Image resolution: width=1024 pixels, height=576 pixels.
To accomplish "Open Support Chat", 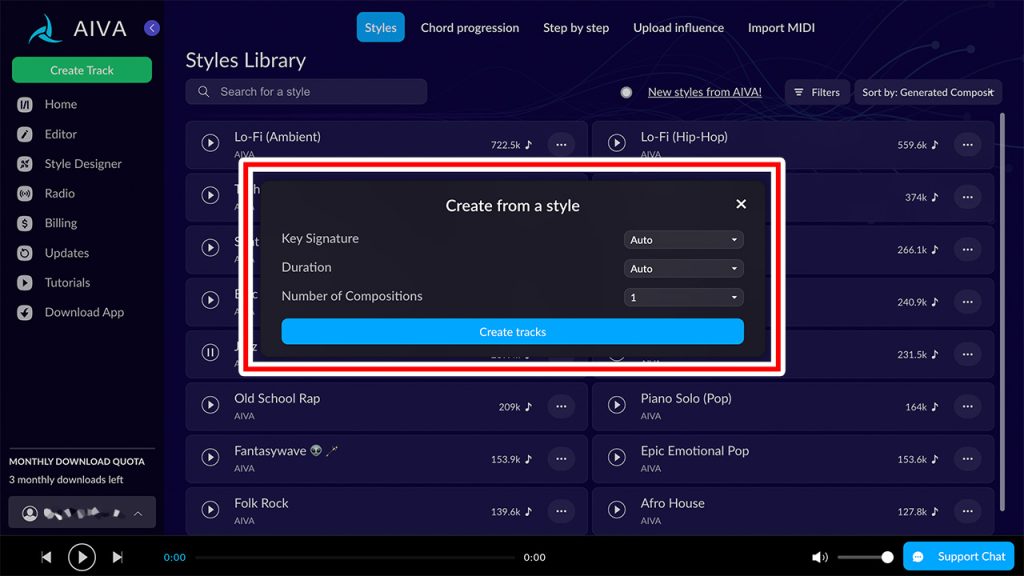I will coord(959,556).
